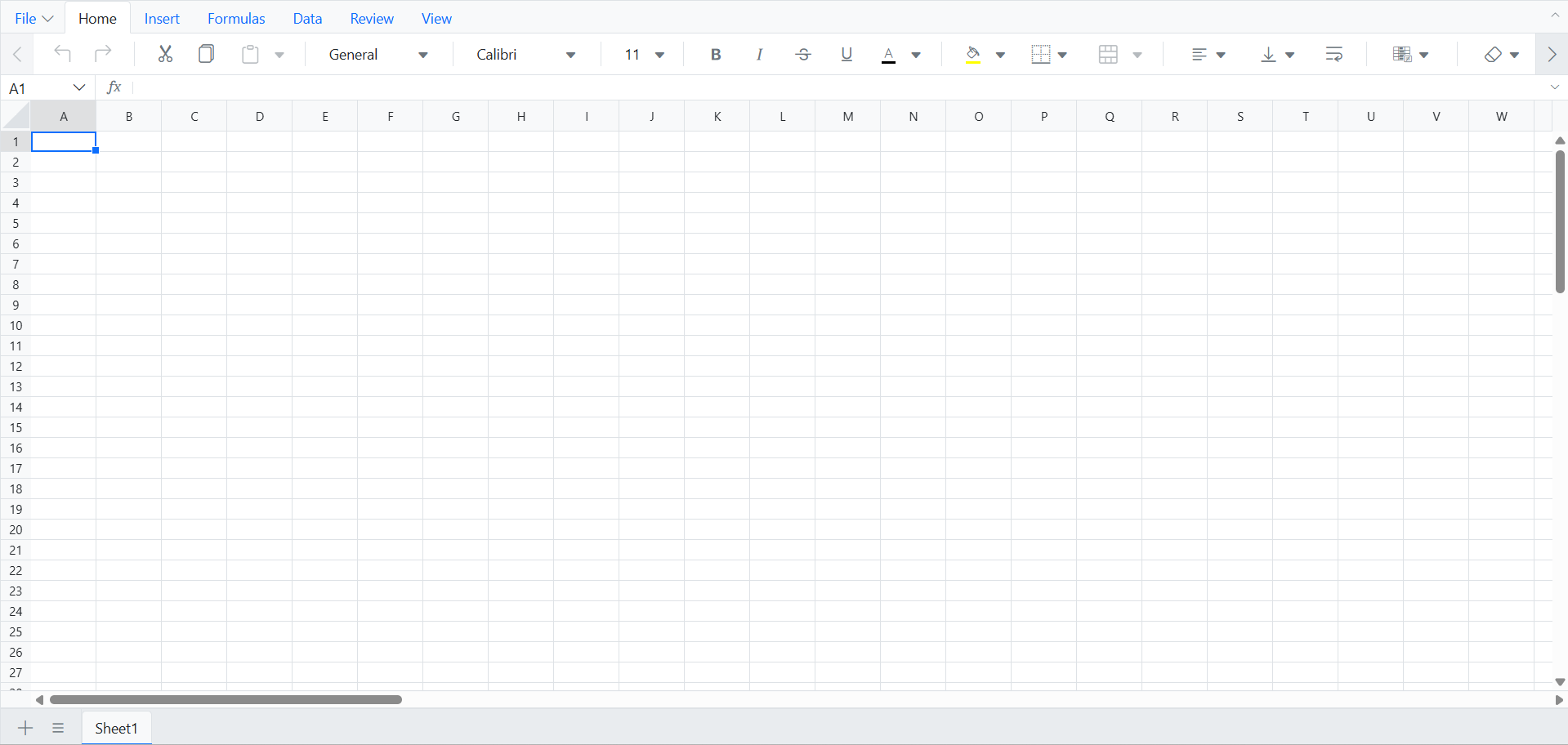Click the Paste clipboard icon
This screenshot has width=1568, height=745.
(250, 54)
